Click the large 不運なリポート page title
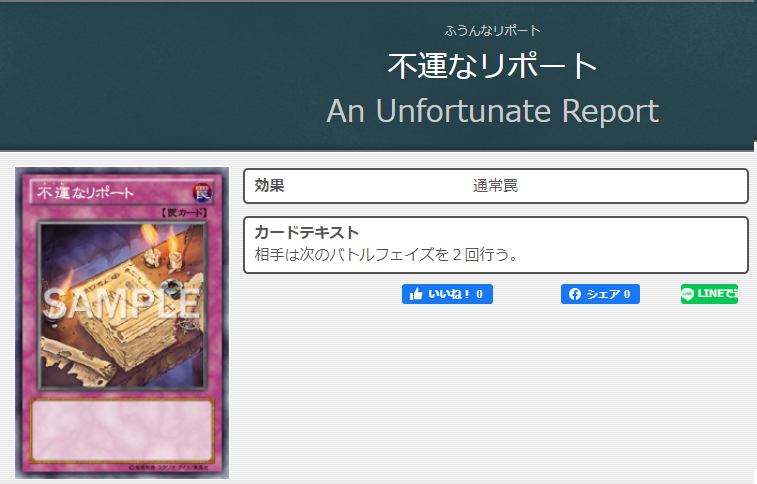Image resolution: width=757 pixels, height=484 pixels. click(492, 66)
